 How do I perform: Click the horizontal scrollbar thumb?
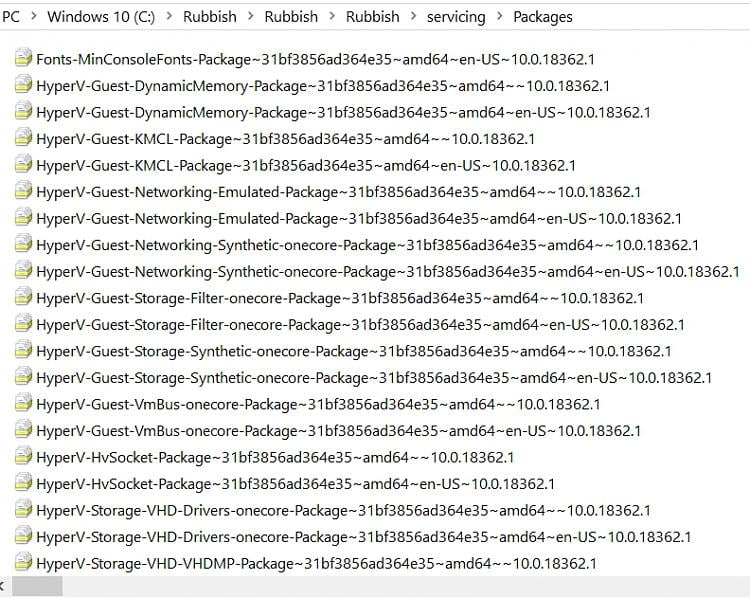tap(37, 586)
